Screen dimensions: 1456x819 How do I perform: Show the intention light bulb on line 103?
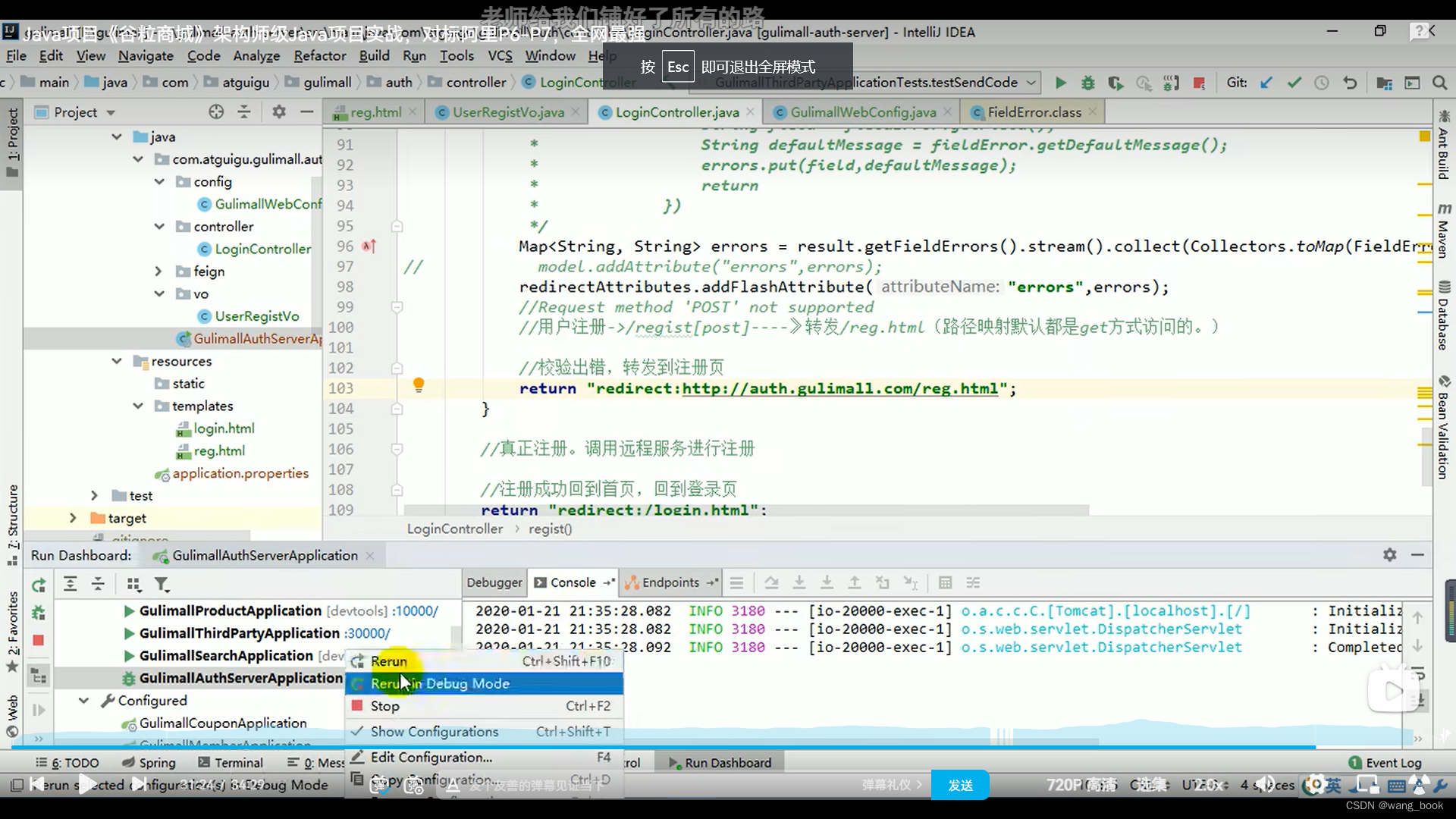coord(419,385)
